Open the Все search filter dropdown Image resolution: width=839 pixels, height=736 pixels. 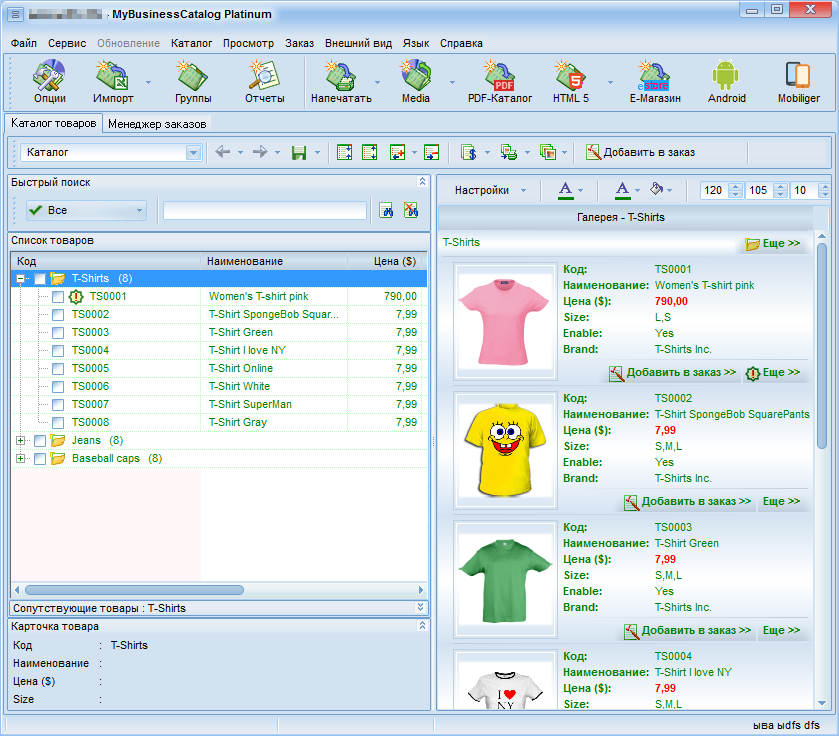tap(86, 210)
